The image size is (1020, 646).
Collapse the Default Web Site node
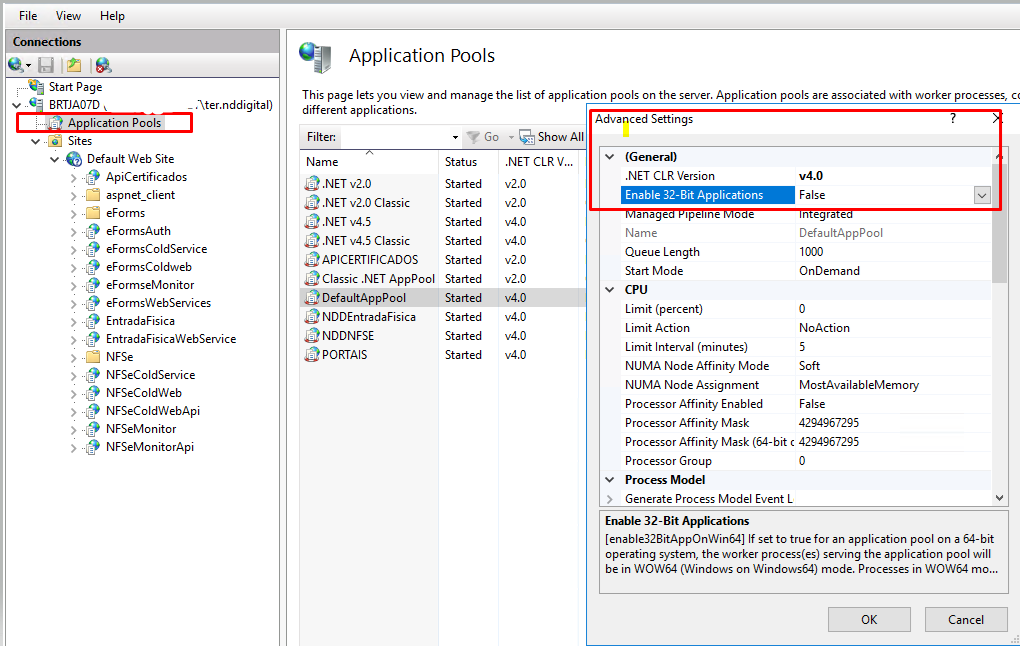(54, 159)
